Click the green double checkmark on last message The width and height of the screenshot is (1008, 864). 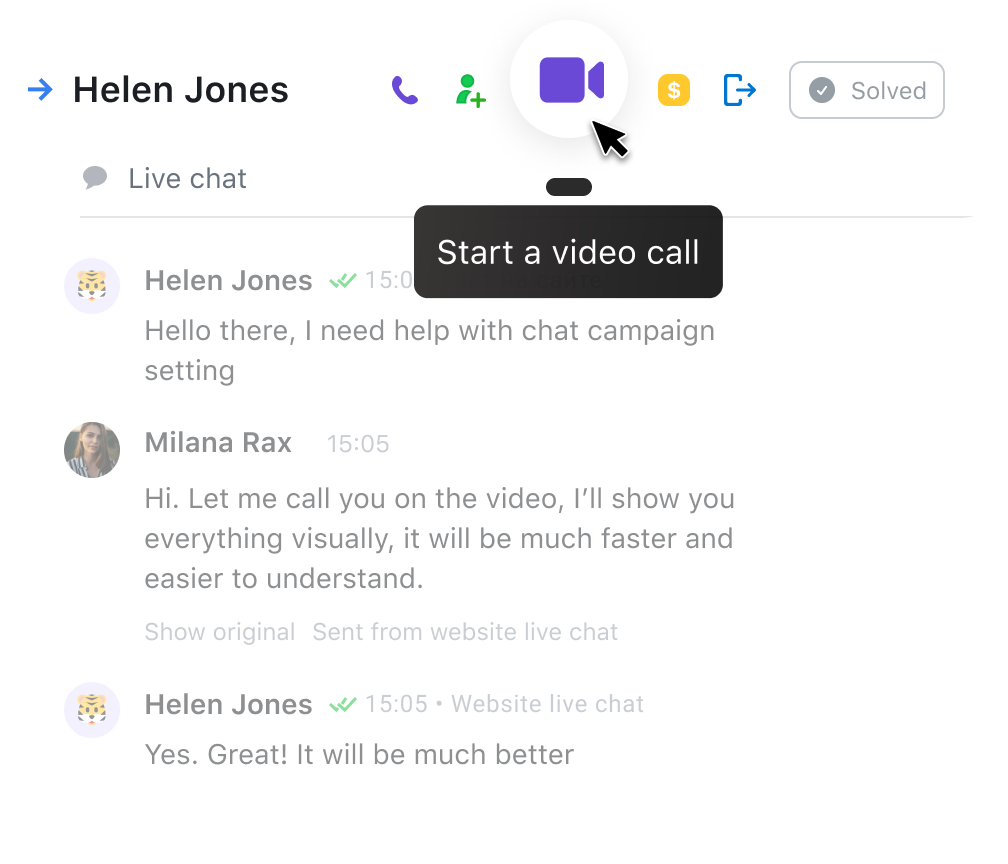[343, 705]
